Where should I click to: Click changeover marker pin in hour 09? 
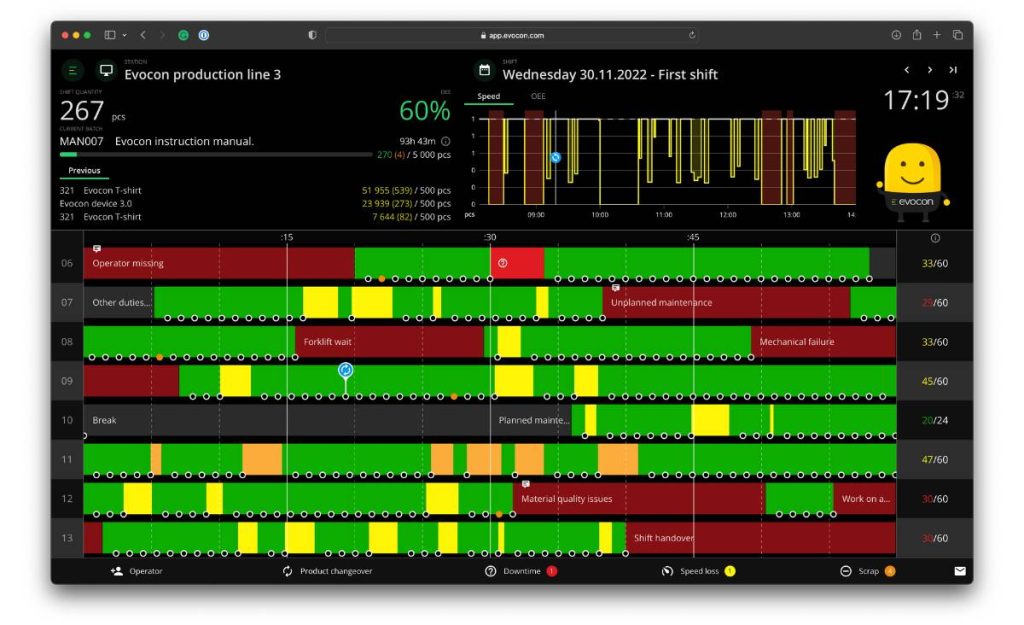coord(345,370)
